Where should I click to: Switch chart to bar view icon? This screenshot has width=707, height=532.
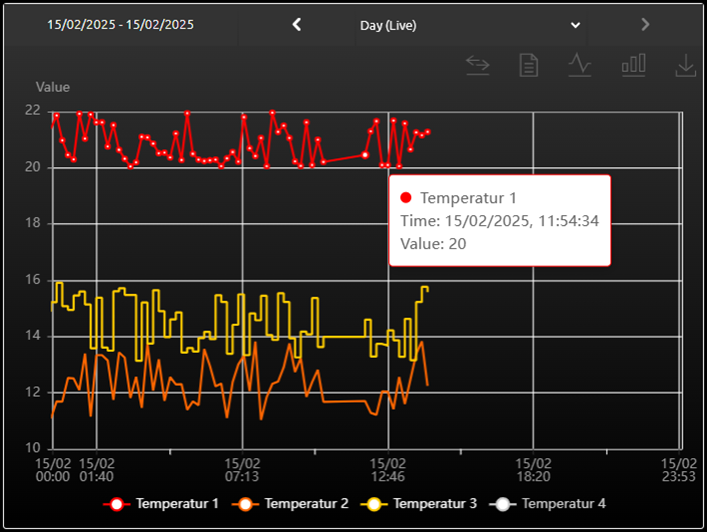(x=633, y=65)
